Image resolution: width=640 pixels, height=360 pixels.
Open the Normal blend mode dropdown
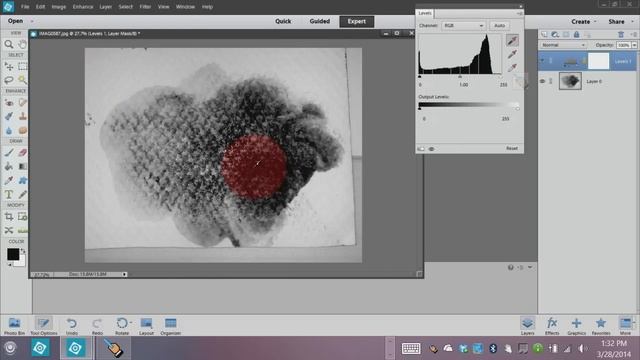(x=563, y=45)
